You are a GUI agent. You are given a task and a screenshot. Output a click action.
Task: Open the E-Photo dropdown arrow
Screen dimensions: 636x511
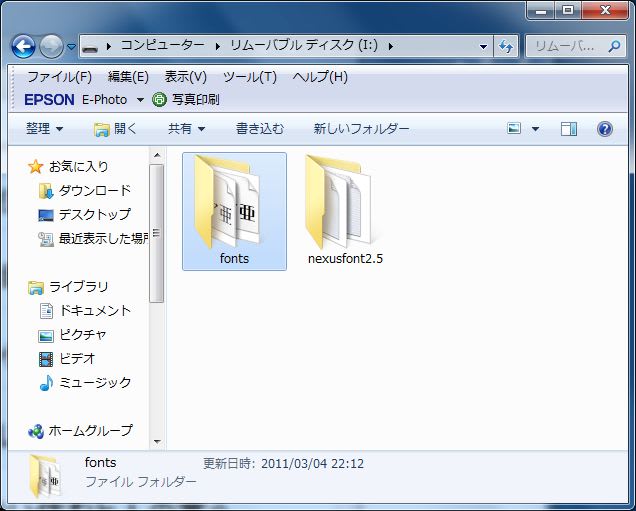tap(140, 100)
